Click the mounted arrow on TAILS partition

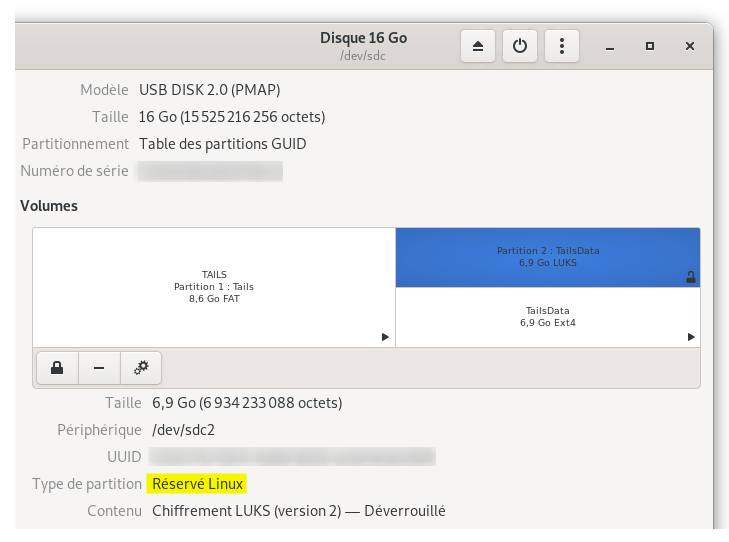tap(385, 337)
